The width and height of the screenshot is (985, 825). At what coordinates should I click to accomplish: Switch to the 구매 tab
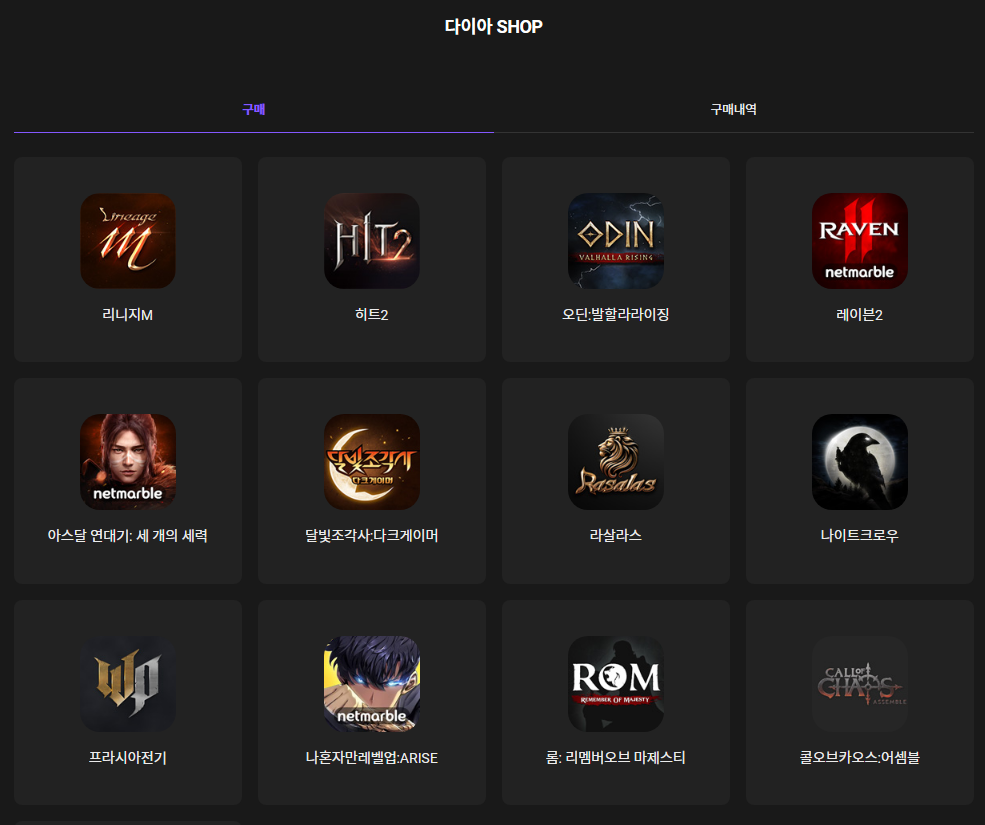pyautogui.click(x=254, y=109)
